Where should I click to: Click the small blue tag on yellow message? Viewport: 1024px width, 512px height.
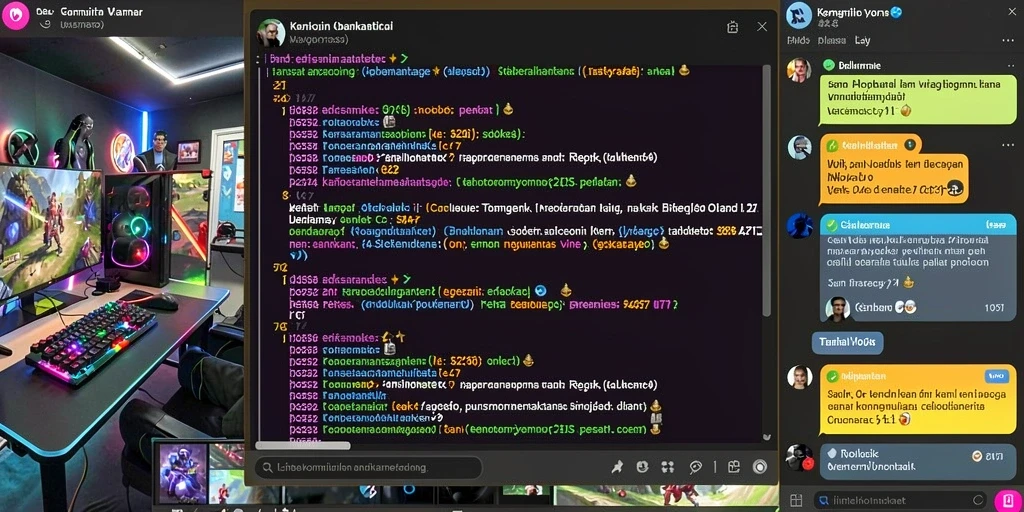point(993,376)
